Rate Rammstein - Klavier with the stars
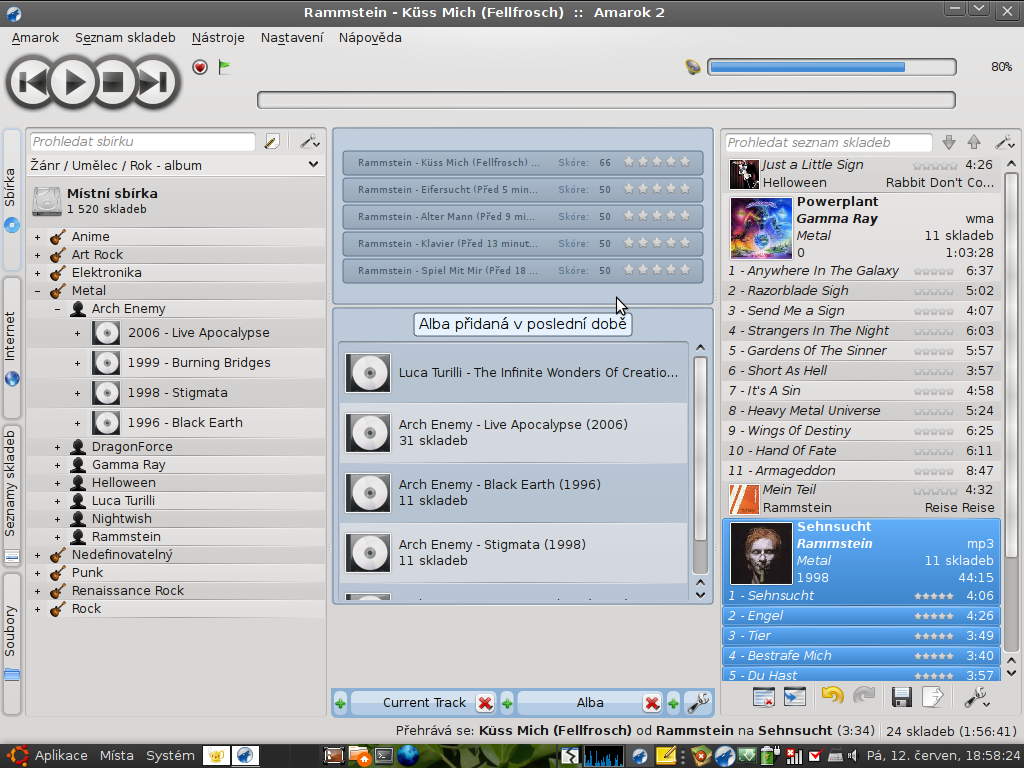The width and height of the screenshot is (1024, 768). pyautogui.click(x=656, y=243)
